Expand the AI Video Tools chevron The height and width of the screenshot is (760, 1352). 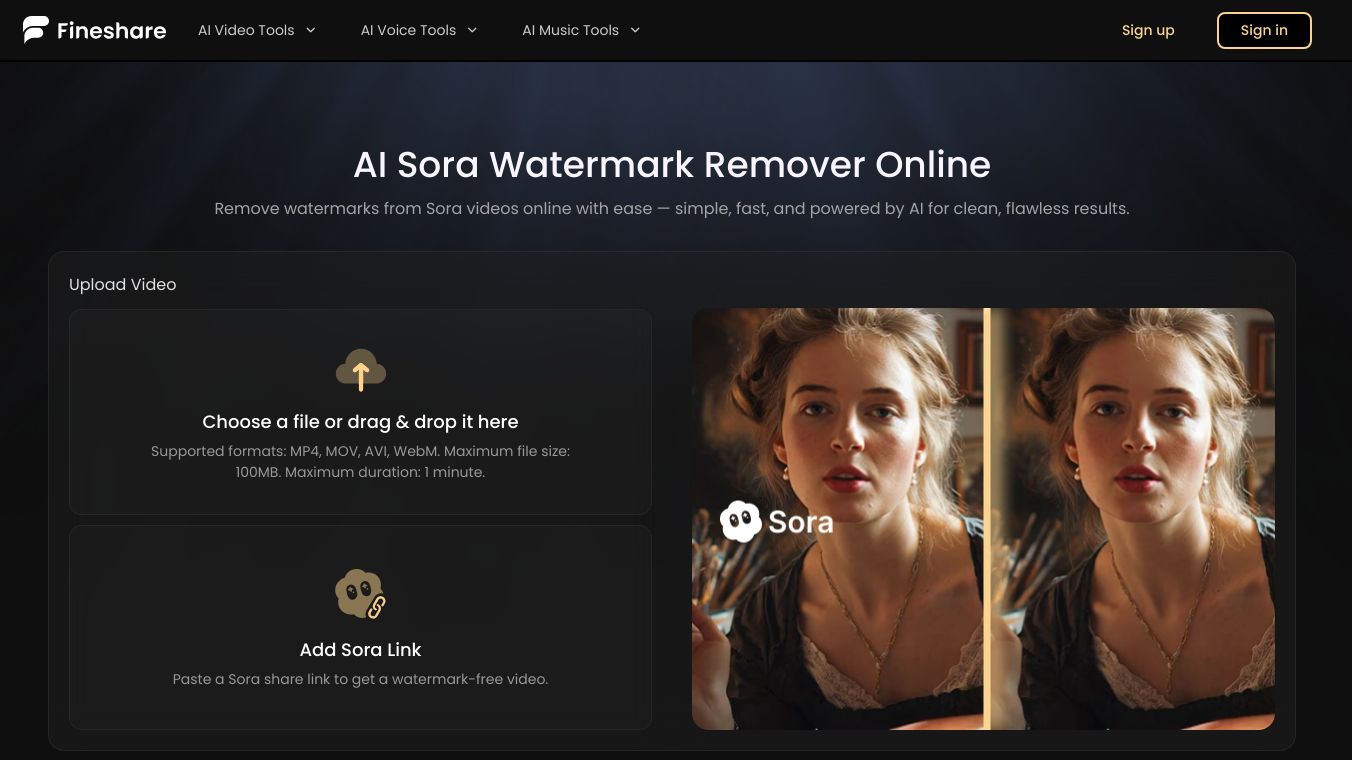click(x=311, y=30)
